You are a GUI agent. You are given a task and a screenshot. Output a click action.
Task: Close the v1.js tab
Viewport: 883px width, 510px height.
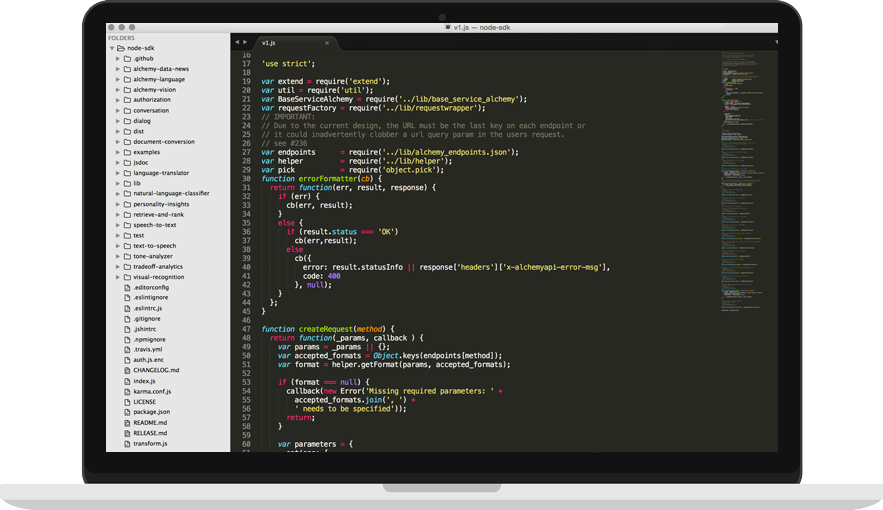(327, 43)
